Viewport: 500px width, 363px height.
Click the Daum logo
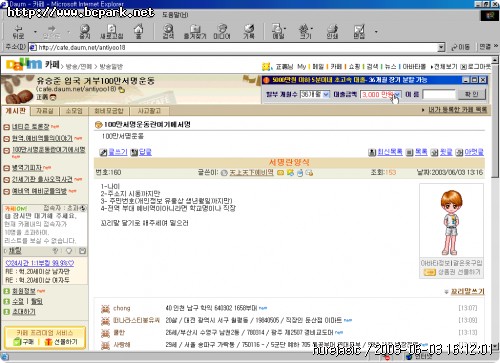(x=24, y=64)
